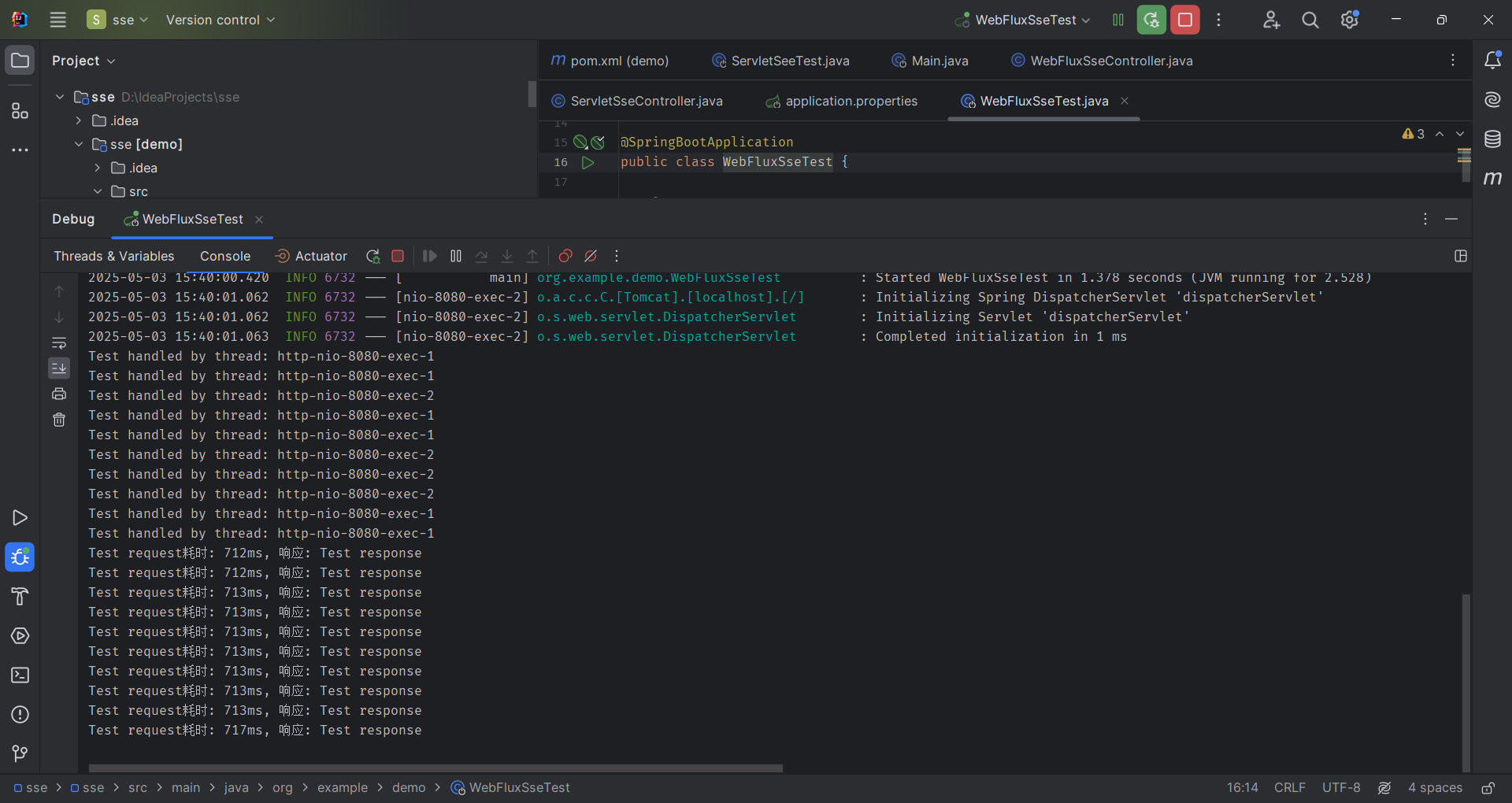Click View Breakpoints icon
The width and height of the screenshot is (1512, 803).
tap(565, 256)
